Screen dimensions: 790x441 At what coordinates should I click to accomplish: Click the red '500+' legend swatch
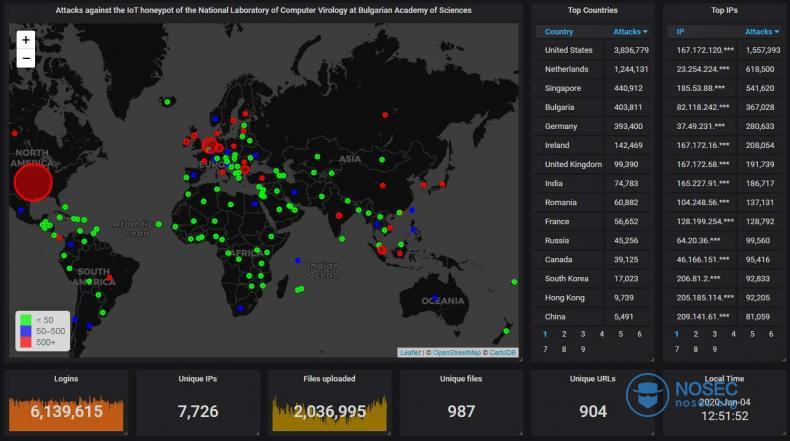click(x=26, y=342)
